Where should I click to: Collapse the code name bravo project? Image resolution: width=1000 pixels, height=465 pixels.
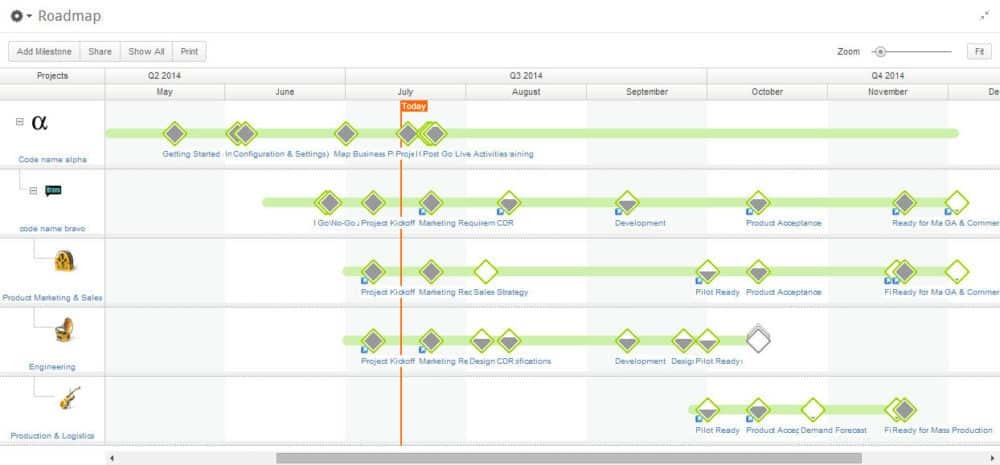pyautogui.click(x=33, y=190)
